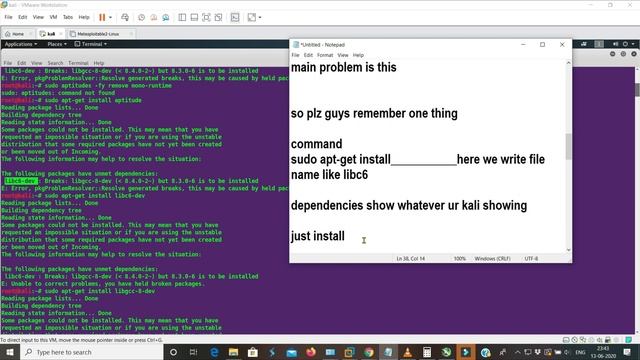Open the Windows notification center
The image size is (640, 360).
tap(627, 352)
